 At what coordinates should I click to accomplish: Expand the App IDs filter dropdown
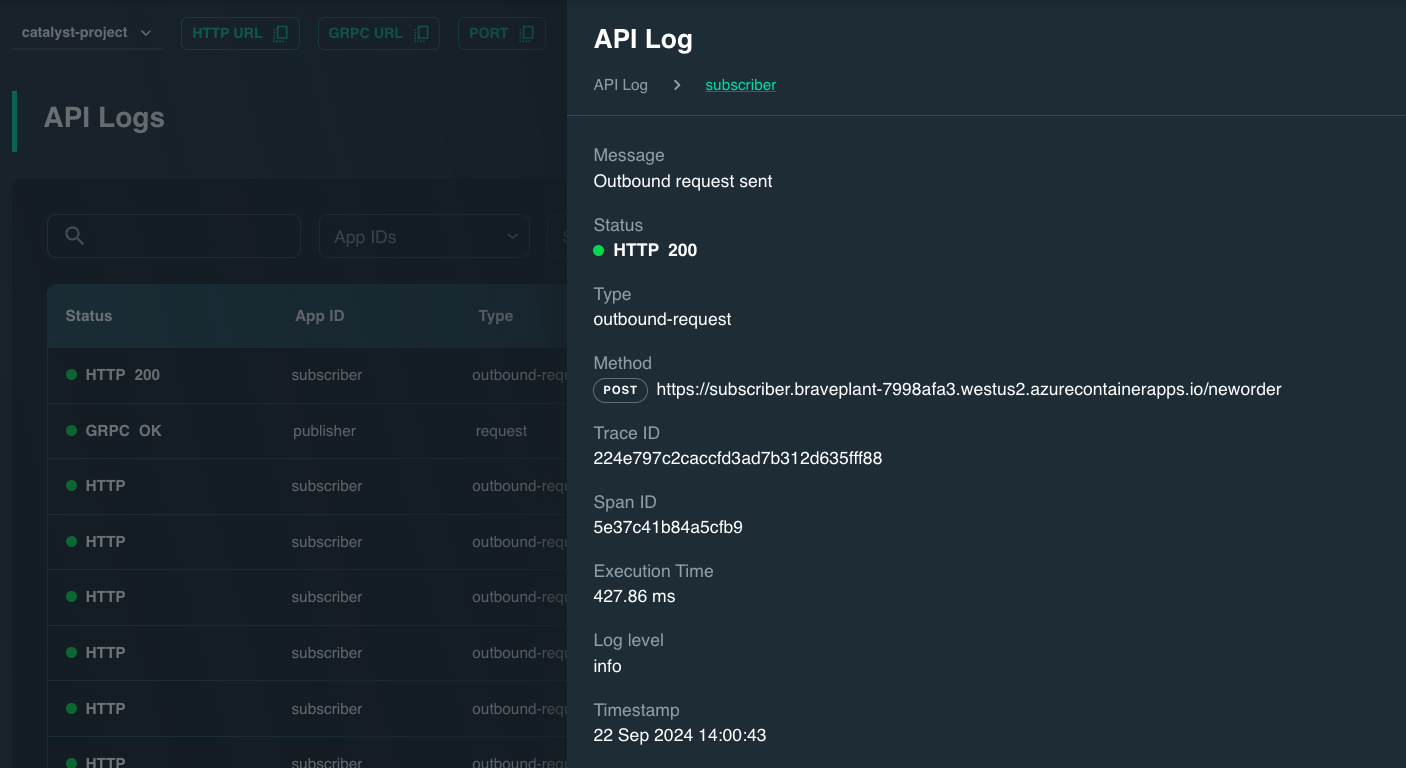click(424, 237)
